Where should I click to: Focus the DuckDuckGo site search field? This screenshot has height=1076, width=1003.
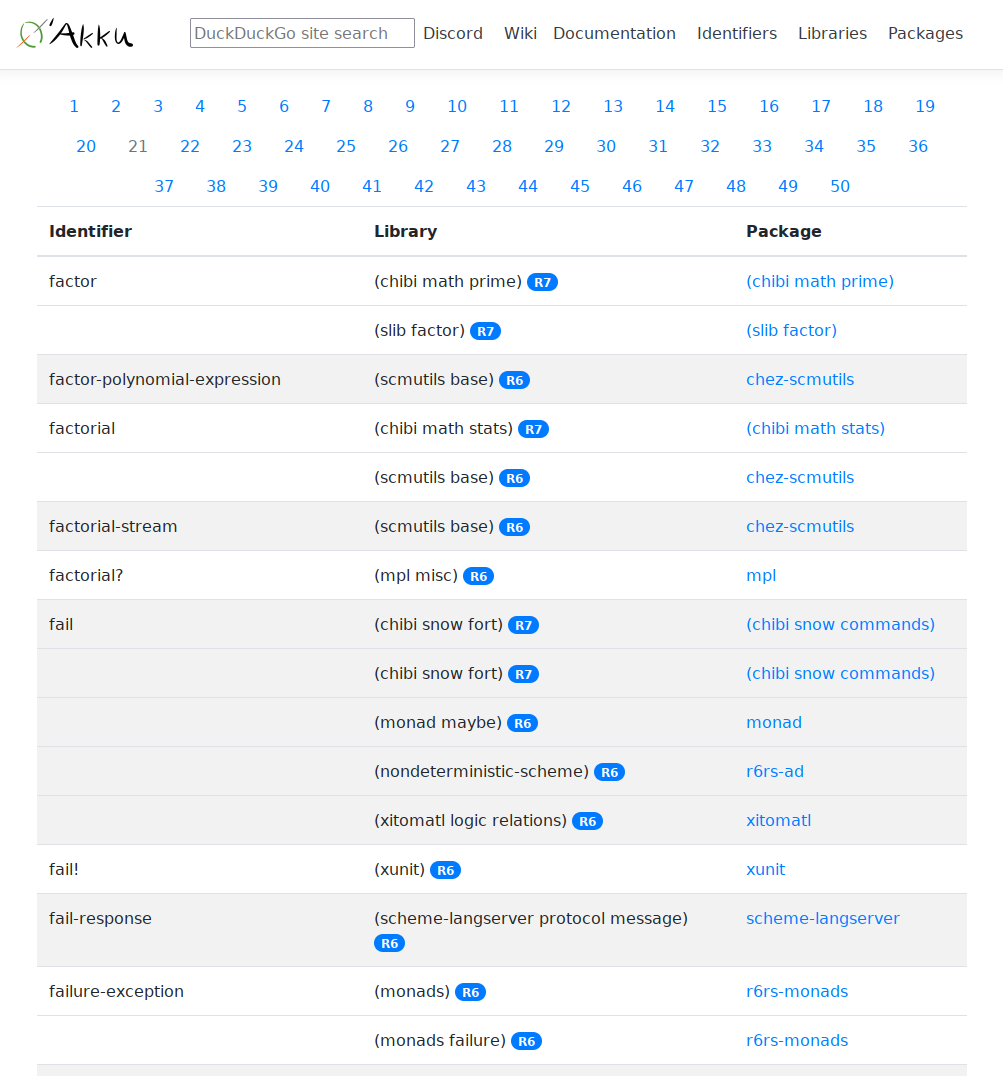(302, 33)
